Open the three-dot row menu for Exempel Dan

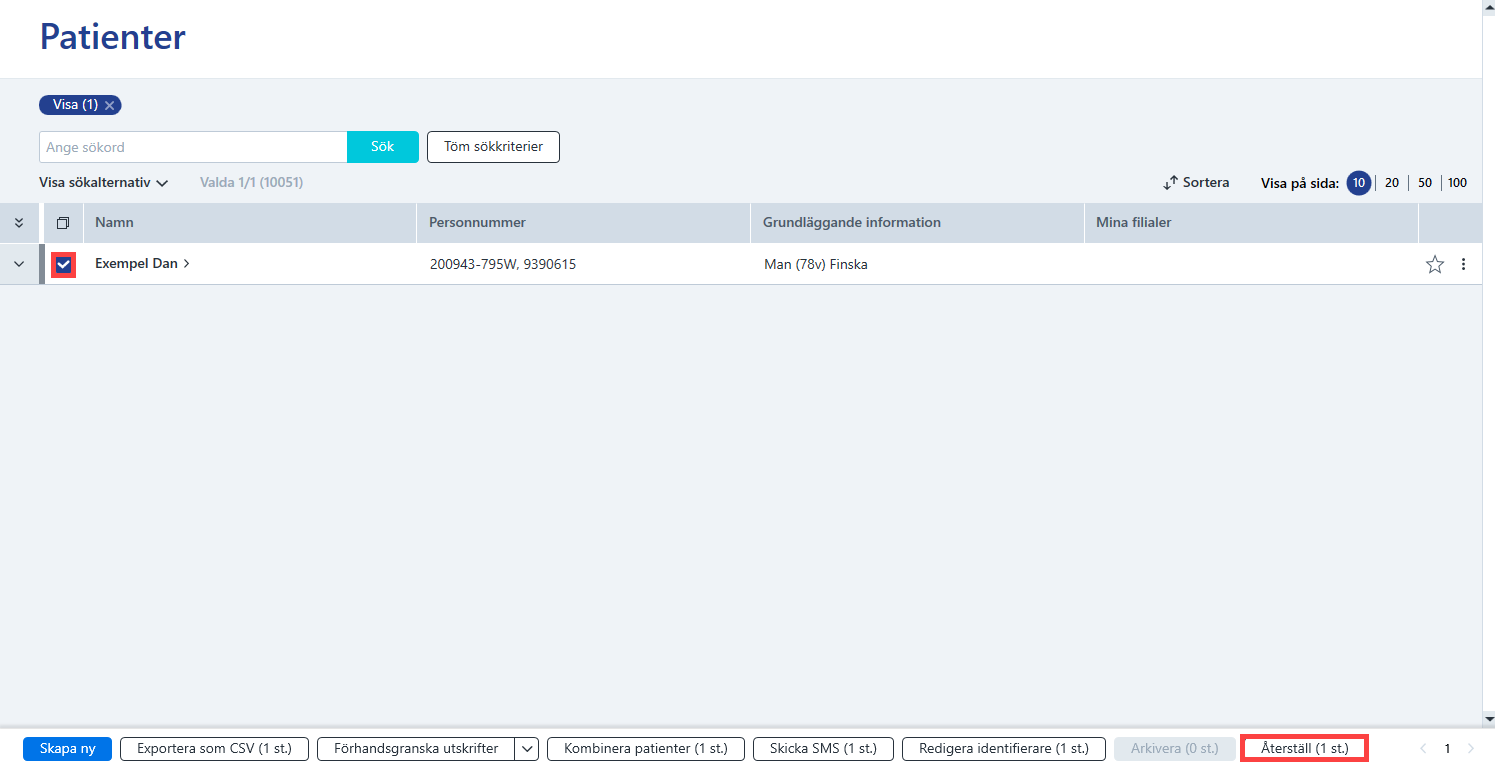tap(1464, 264)
